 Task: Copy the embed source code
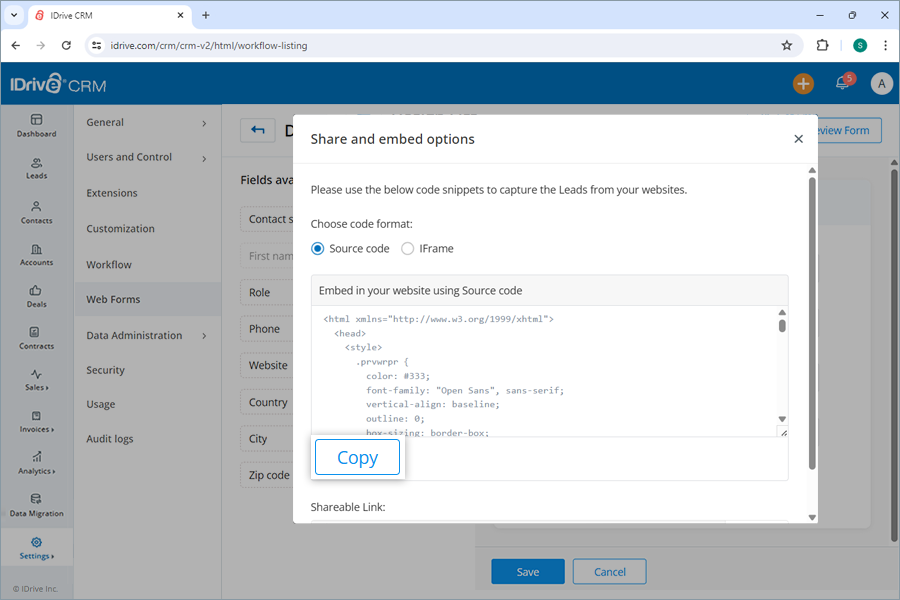point(357,457)
